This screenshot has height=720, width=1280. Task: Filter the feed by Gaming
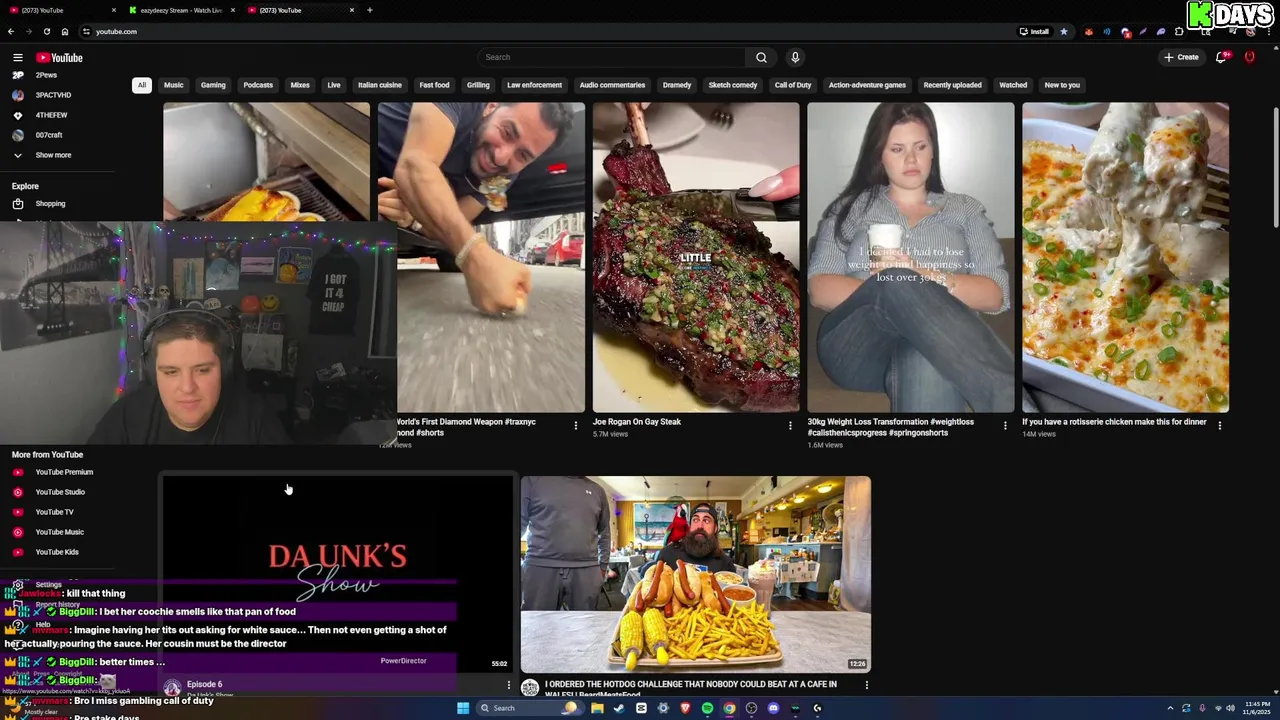(213, 85)
